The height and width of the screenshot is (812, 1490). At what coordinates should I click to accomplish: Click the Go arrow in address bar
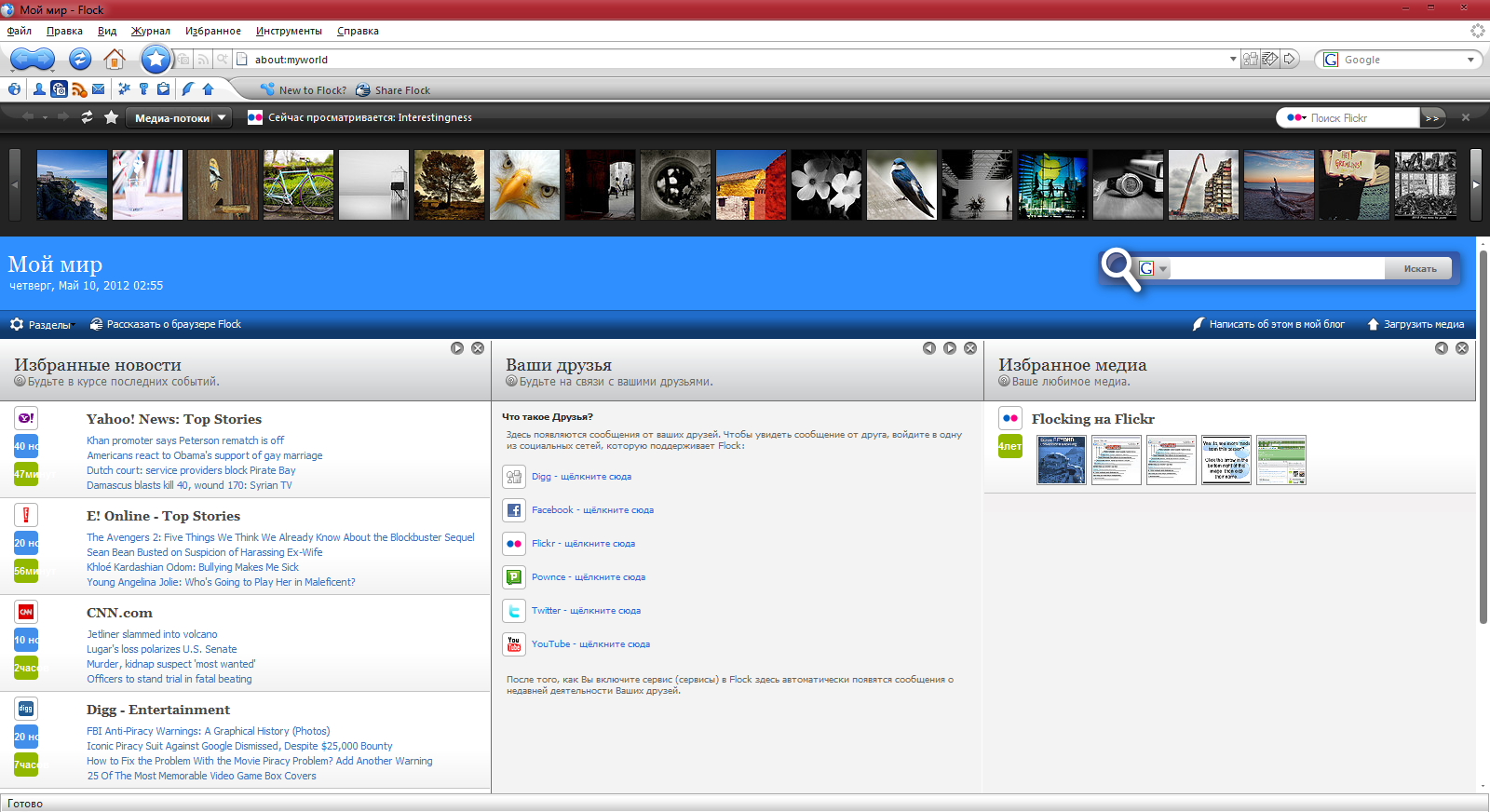click(1290, 60)
